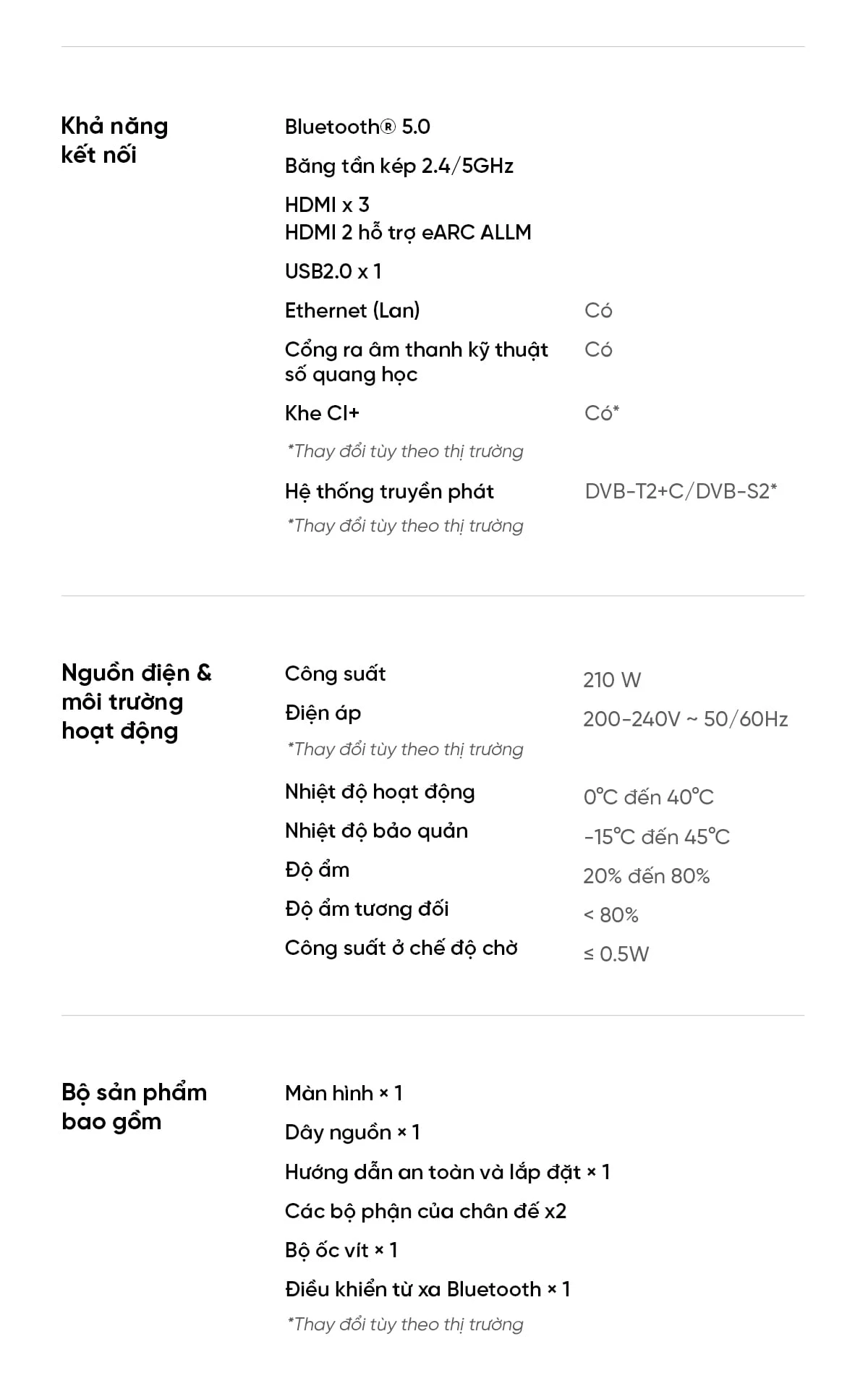
Task: Click the 'USB2.0 x 1' entry
Action: (333, 271)
